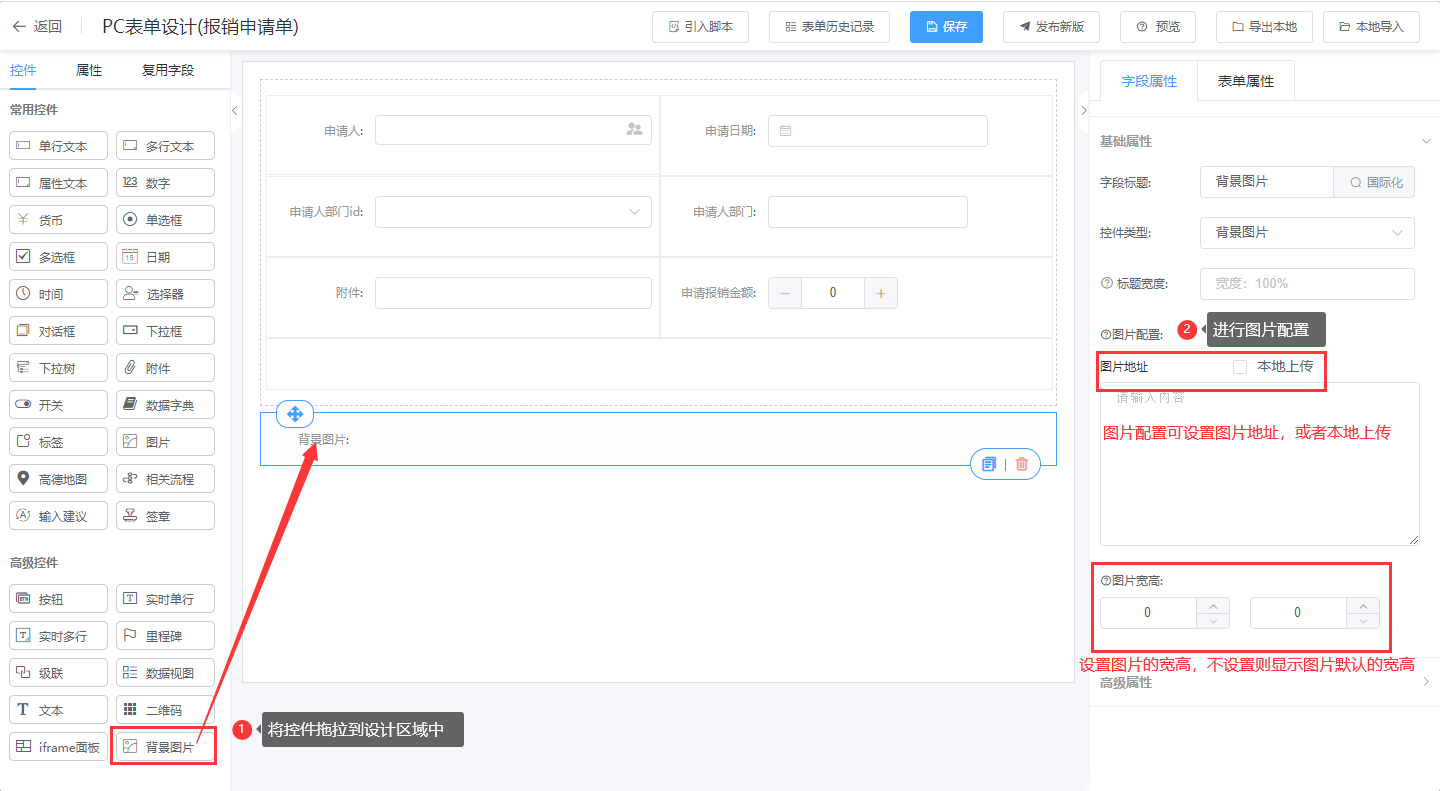Screen dimensions: 1440x791
Task: Click the calendar icon in 申请日期 field
Action: [x=785, y=131]
